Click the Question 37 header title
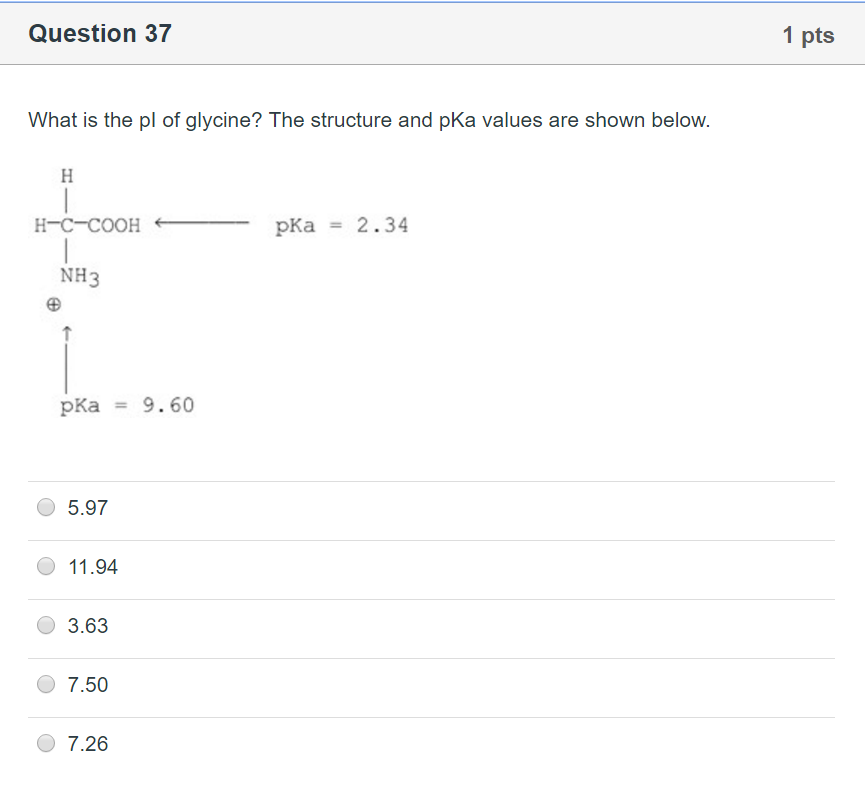Viewport: 865px width, 800px height. (100, 33)
